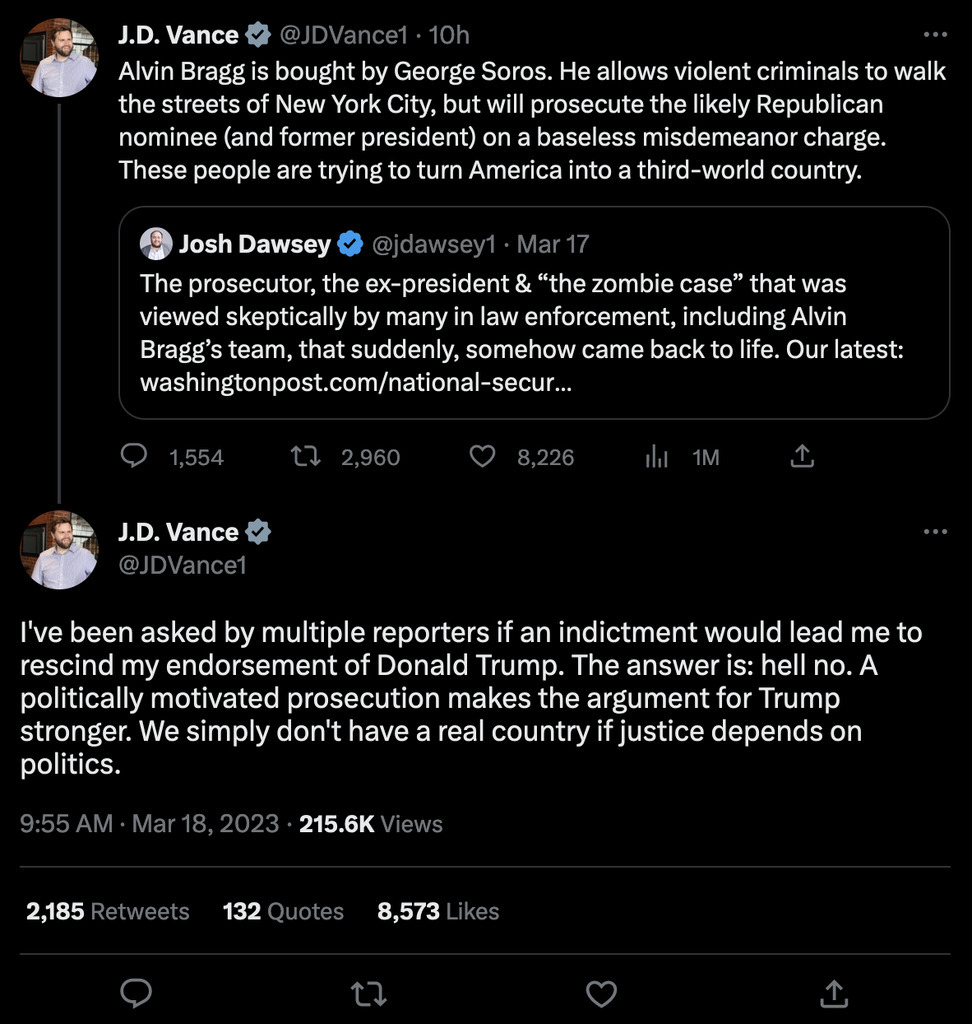Retweet the first tweet about Alvin Bragg
The width and height of the screenshot is (972, 1024).
pos(304,457)
